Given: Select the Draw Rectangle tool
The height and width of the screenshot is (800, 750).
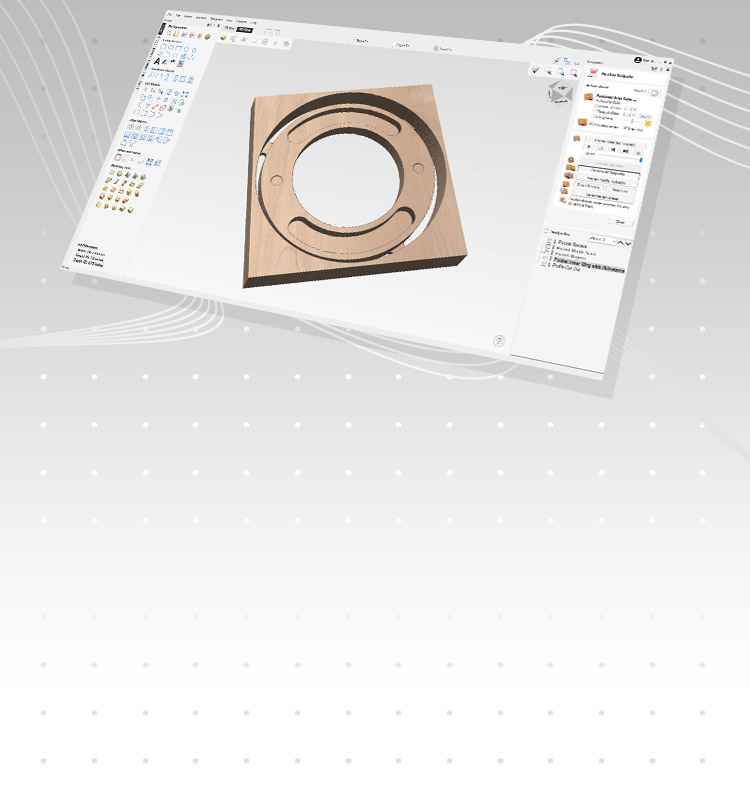Looking at the screenshot, I should pos(179,47).
